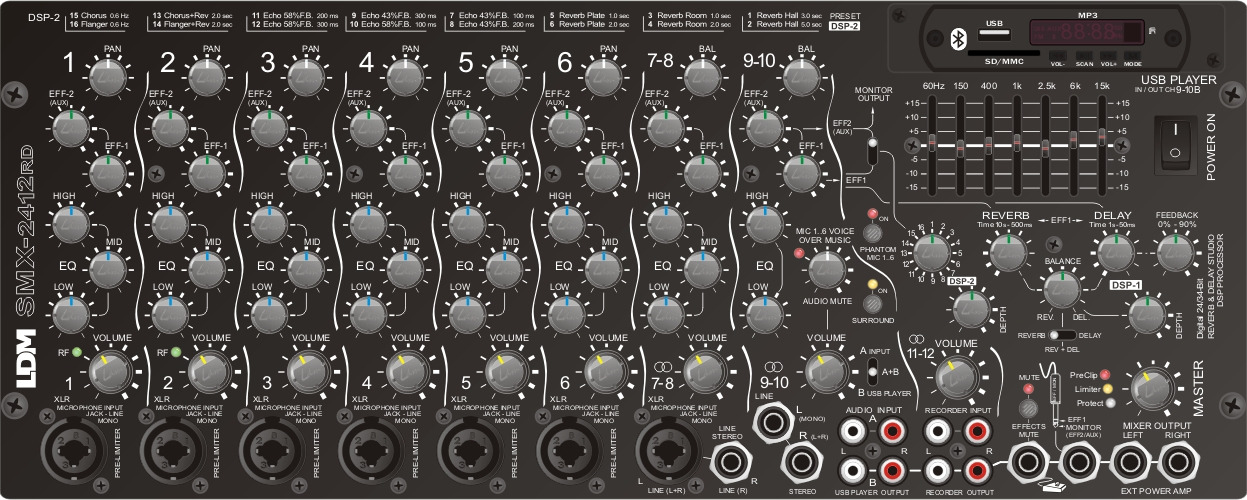The width and height of the screenshot is (1247, 500).
Task: Click white RCA socket of audio input A
Action: pos(855,431)
